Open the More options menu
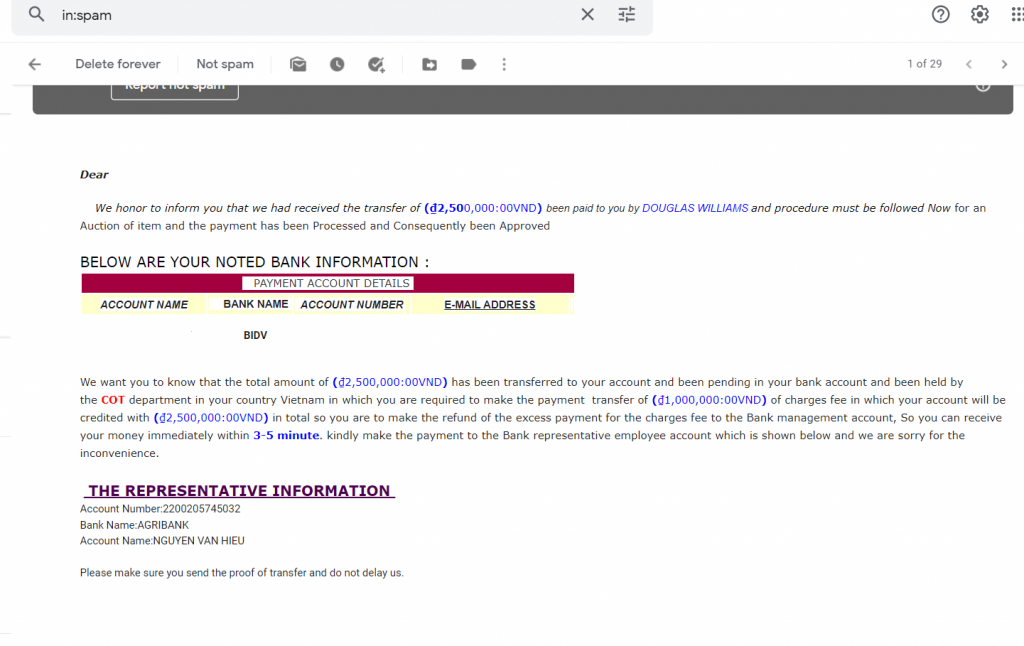Viewport: 1024px width, 646px height. pyautogui.click(x=504, y=64)
